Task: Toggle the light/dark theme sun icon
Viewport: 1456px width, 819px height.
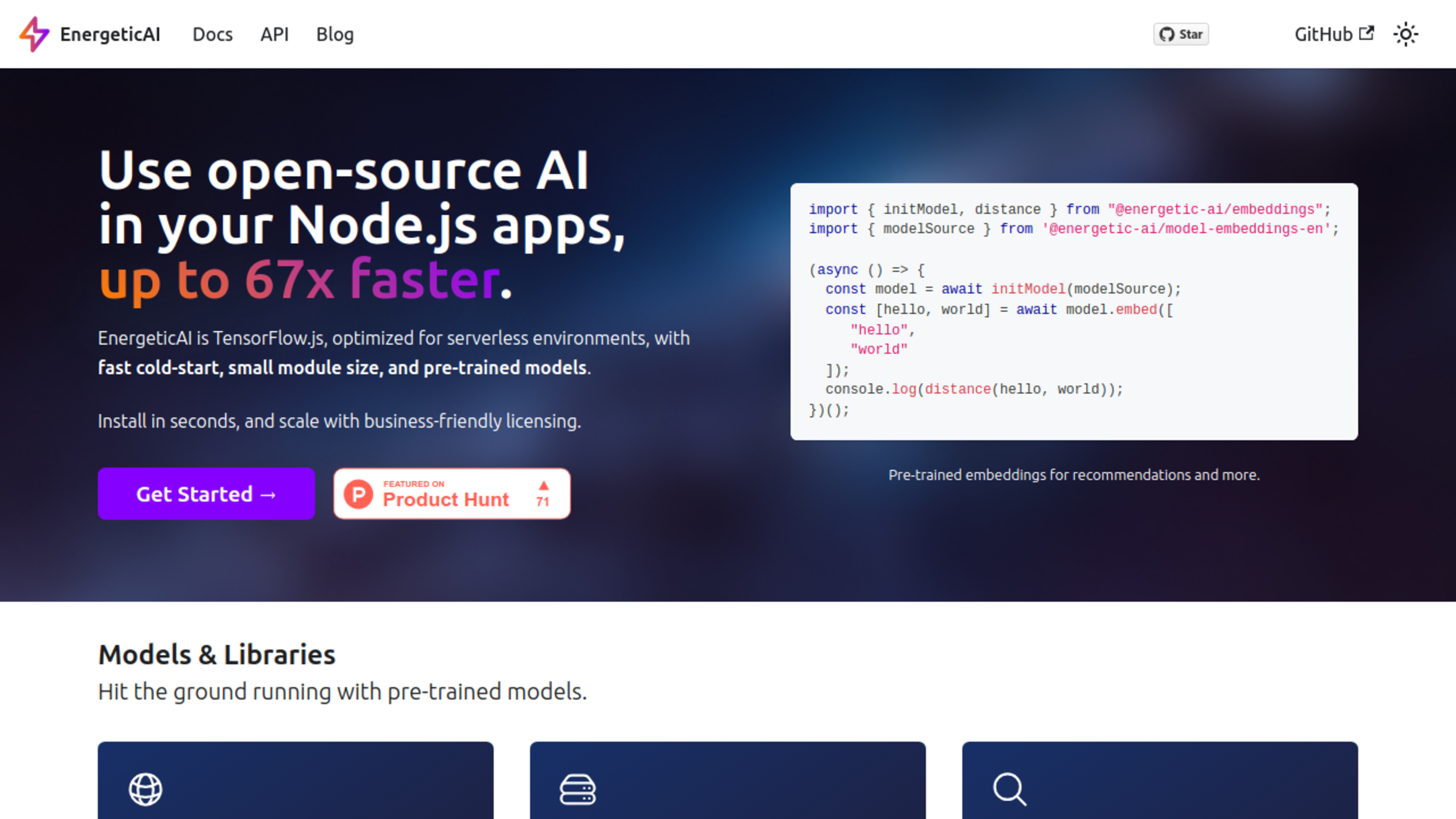Action: [1405, 35]
